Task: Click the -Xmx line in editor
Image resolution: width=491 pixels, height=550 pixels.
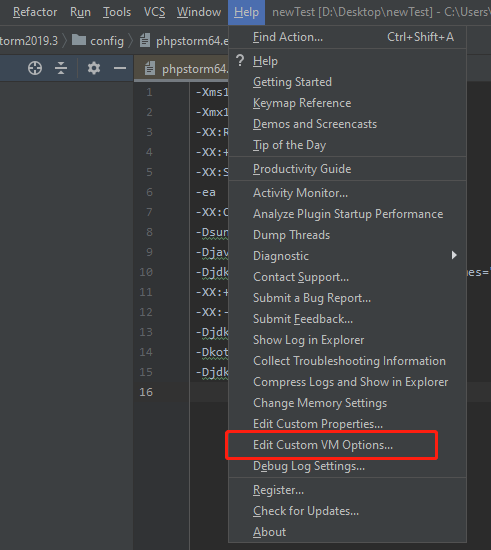Action: [x=212, y=112]
